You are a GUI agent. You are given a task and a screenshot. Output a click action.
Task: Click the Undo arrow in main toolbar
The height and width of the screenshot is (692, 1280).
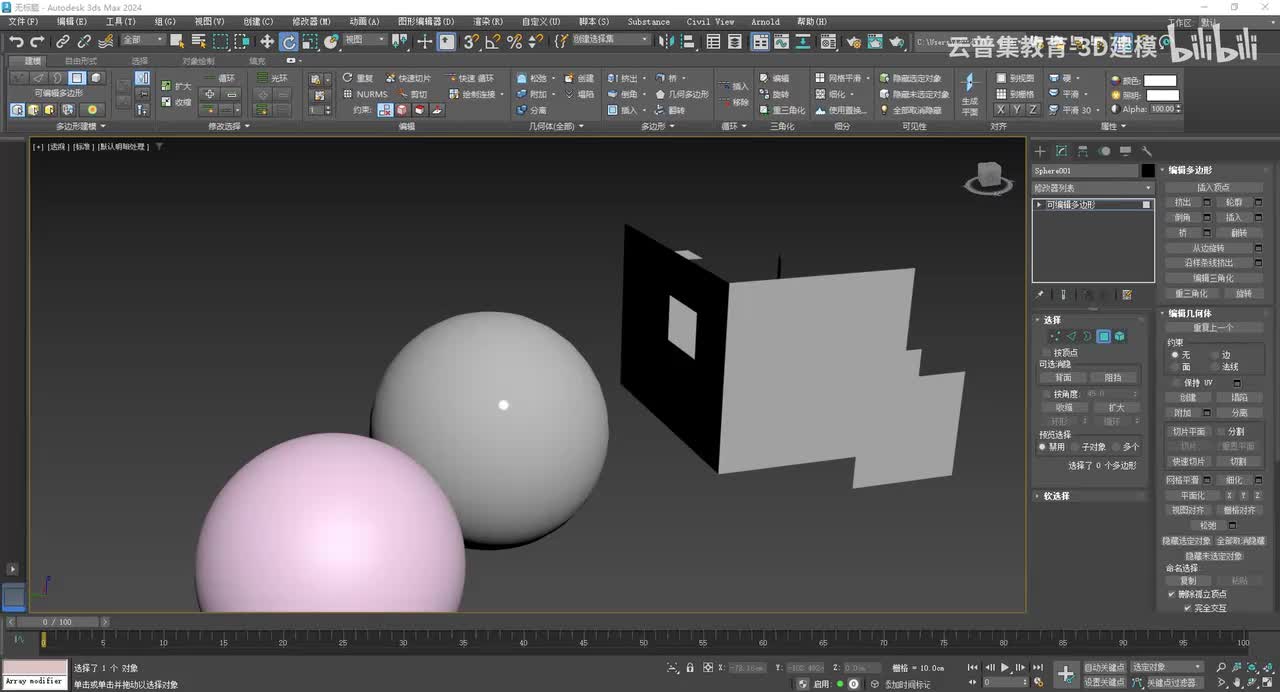tap(16, 41)
